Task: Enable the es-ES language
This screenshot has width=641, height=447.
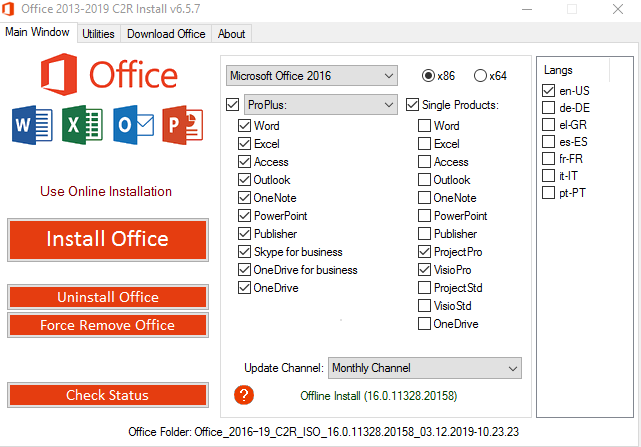Action: click(548, 142)
